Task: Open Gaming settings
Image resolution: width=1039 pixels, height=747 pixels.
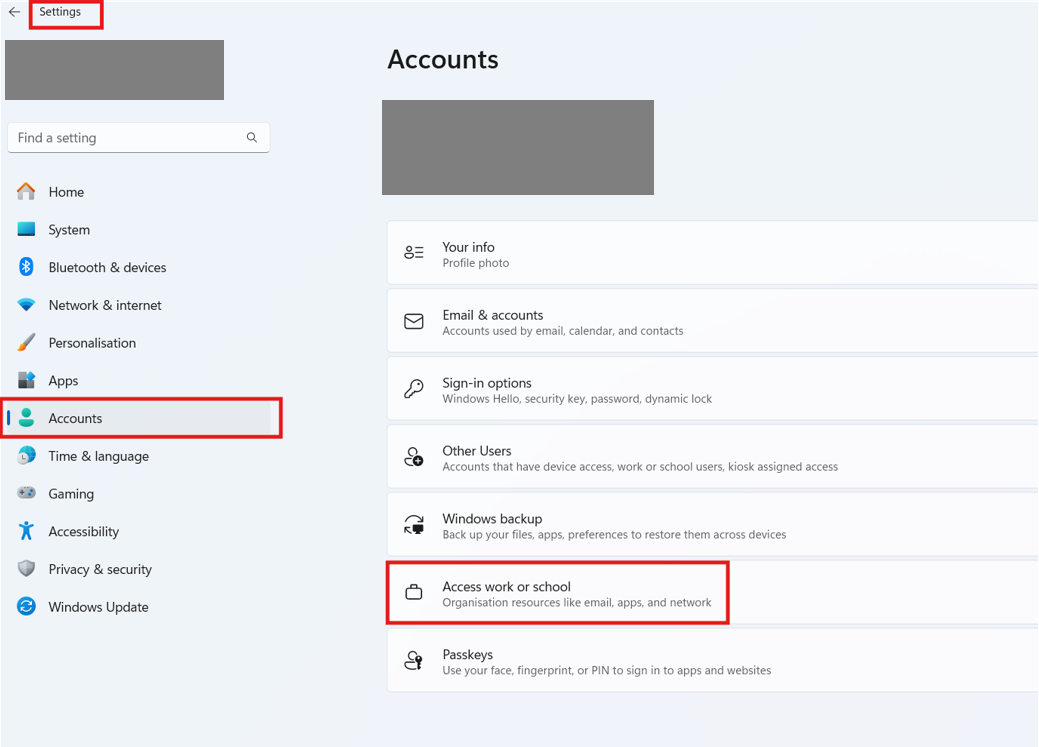Action: (x=139, y=494)
